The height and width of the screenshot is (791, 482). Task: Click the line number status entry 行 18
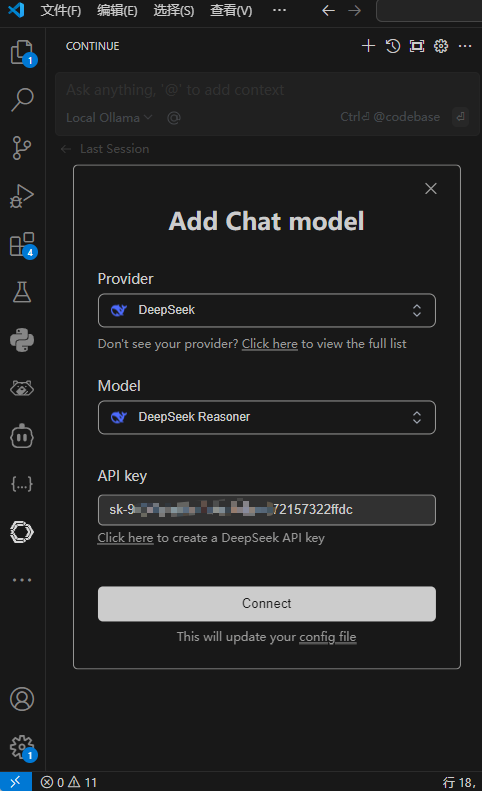pos(459,782)
